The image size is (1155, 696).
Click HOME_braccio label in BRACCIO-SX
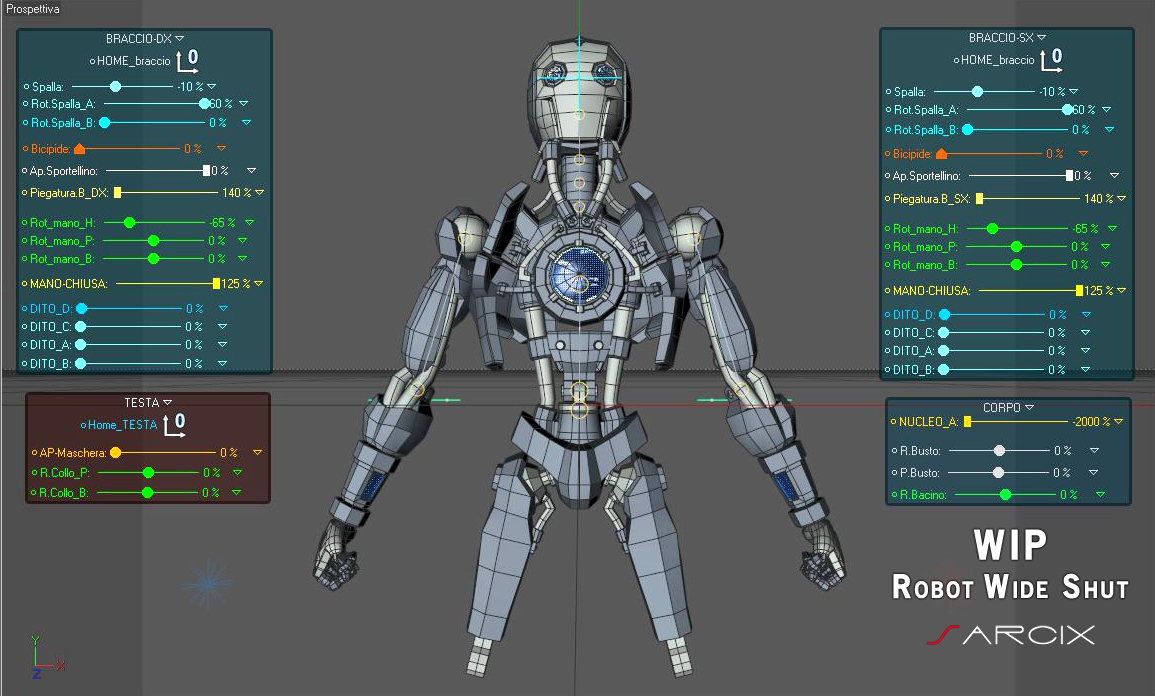997,60
